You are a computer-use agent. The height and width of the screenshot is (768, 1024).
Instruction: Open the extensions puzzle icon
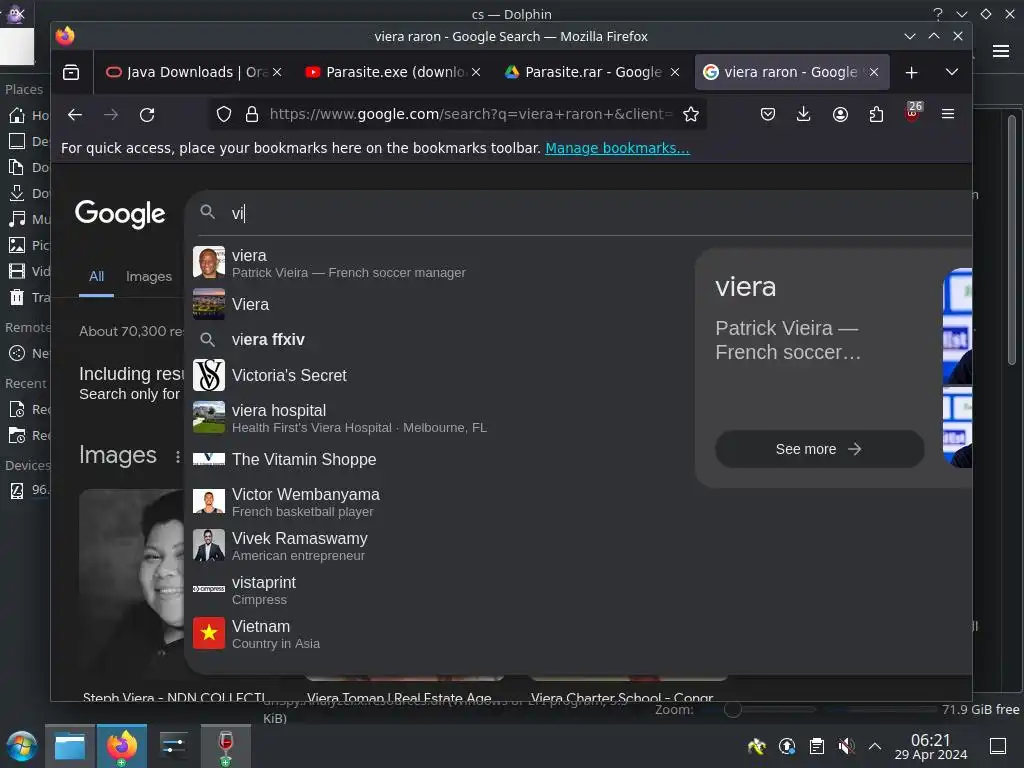[x=876, y=115]
